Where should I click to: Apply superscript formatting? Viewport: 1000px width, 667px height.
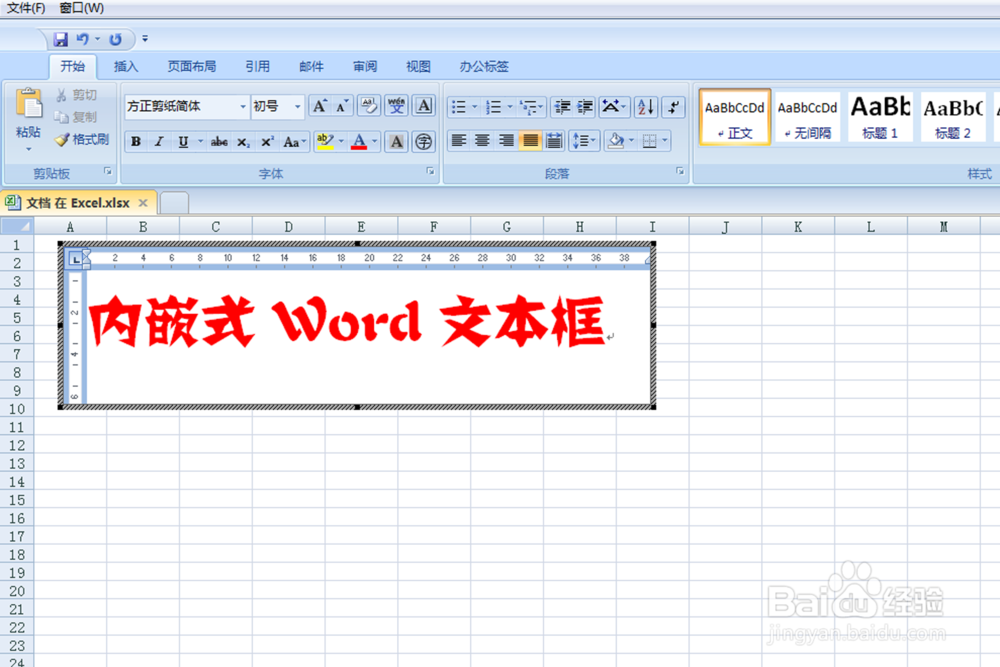tap(265, 141)
